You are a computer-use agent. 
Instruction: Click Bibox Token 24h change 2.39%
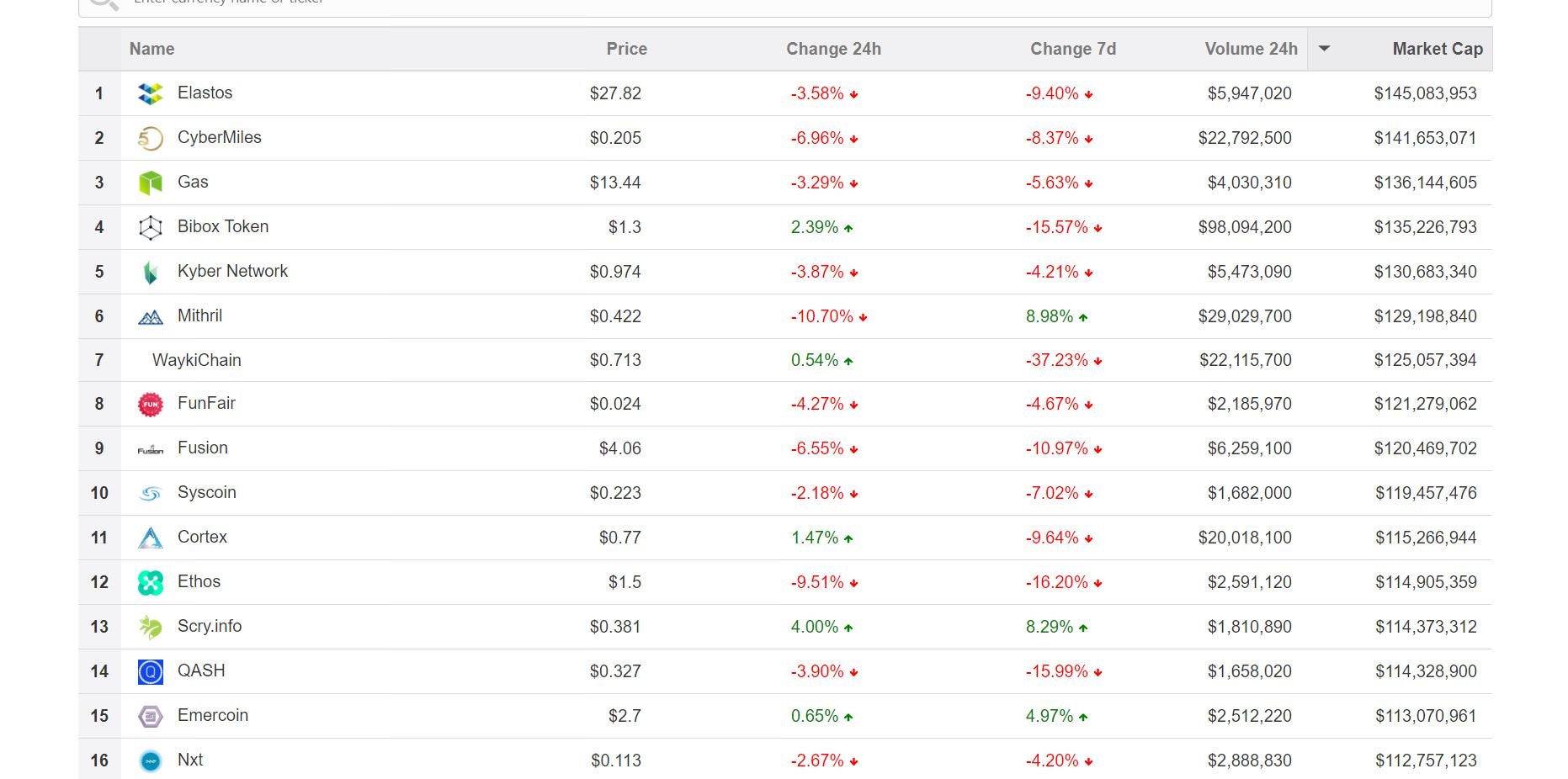[822, 227]
